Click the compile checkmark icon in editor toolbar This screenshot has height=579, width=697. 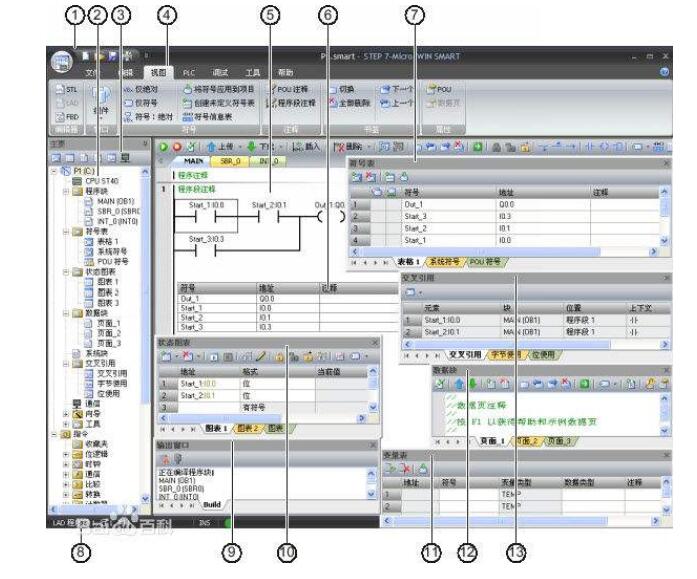pyautogui.click(x=191, y=147)
